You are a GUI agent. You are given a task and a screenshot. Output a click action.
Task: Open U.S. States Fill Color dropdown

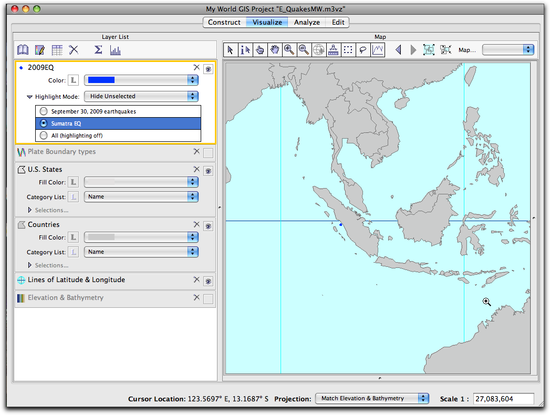(141, 182)
